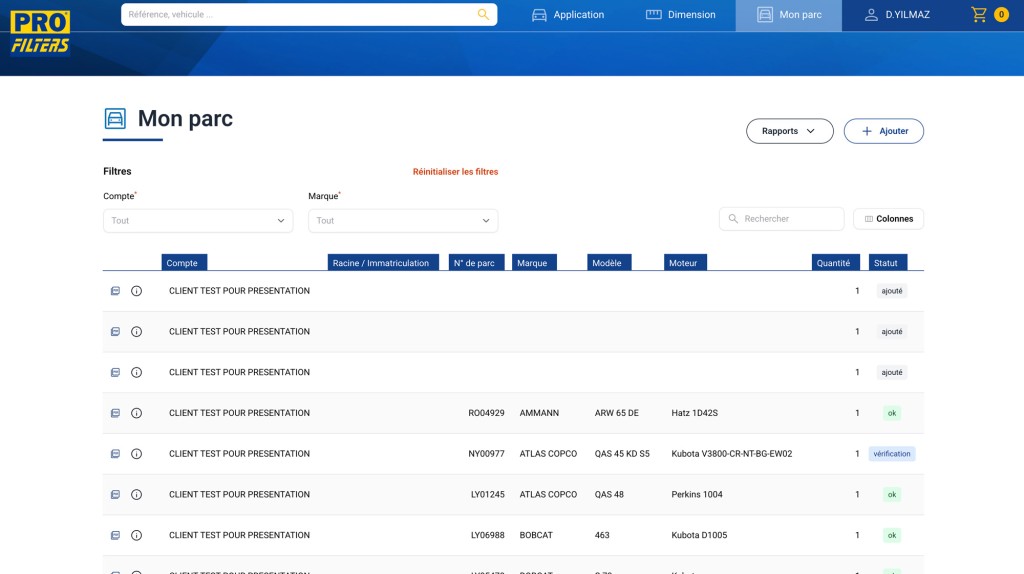Click the Ajouter button
Viewport: 1024px width, 574px height.
point(884,131)
